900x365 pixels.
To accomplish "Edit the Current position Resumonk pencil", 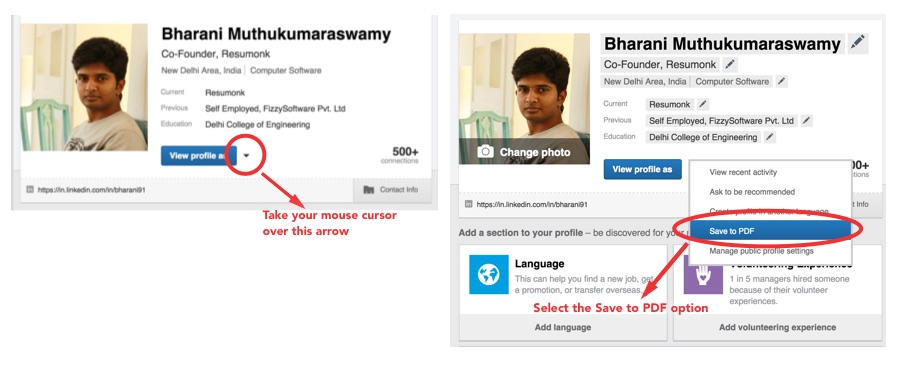I will [703, 104].
